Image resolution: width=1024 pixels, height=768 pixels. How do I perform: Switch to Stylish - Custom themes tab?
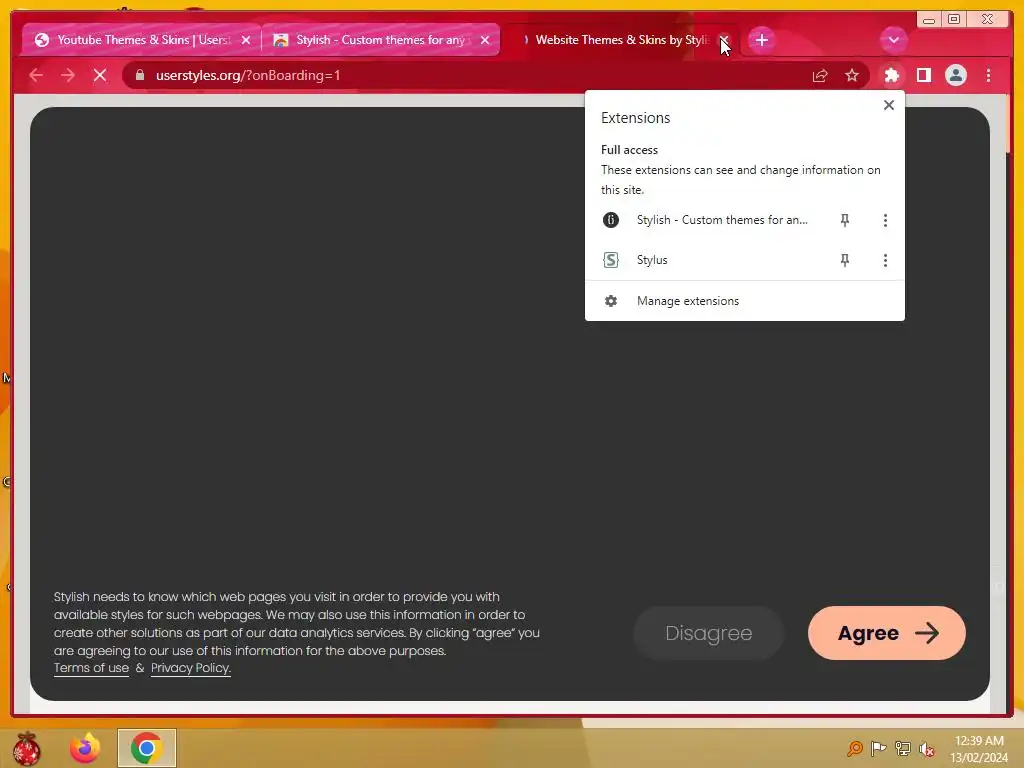[x=380, y=40]
